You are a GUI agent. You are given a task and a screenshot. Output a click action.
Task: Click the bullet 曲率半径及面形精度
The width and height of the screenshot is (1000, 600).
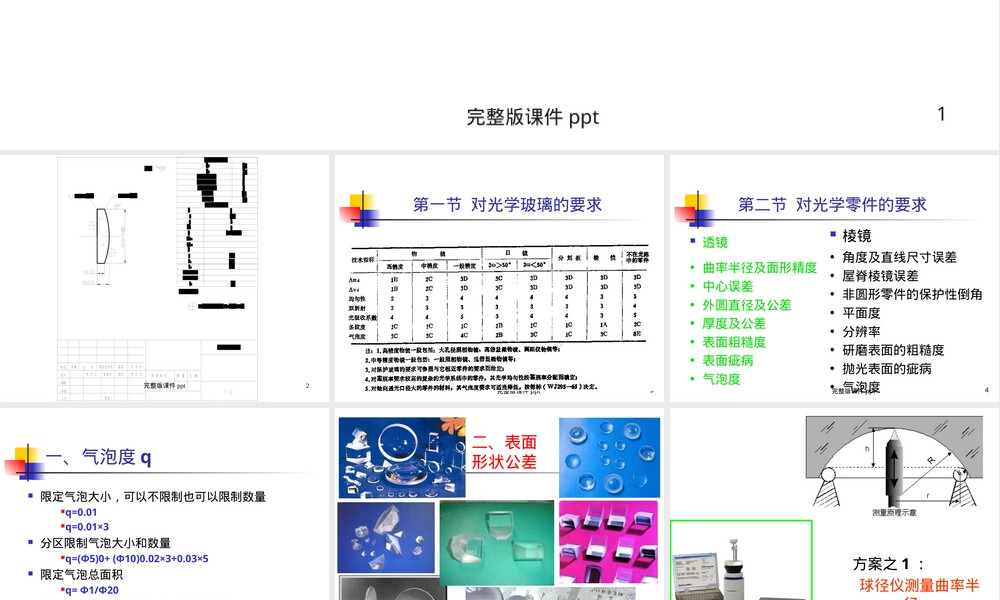(760, 268)
